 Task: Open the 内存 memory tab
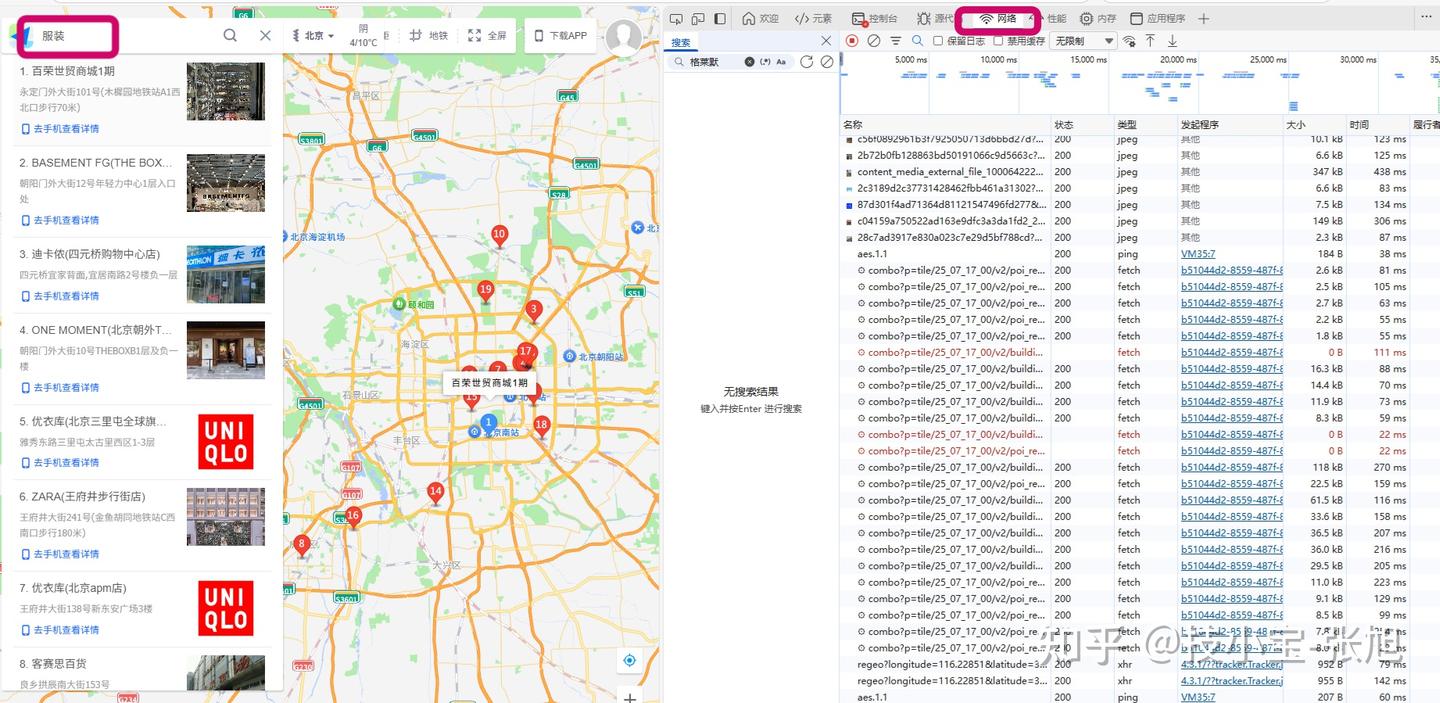(x=1097, y=19)
